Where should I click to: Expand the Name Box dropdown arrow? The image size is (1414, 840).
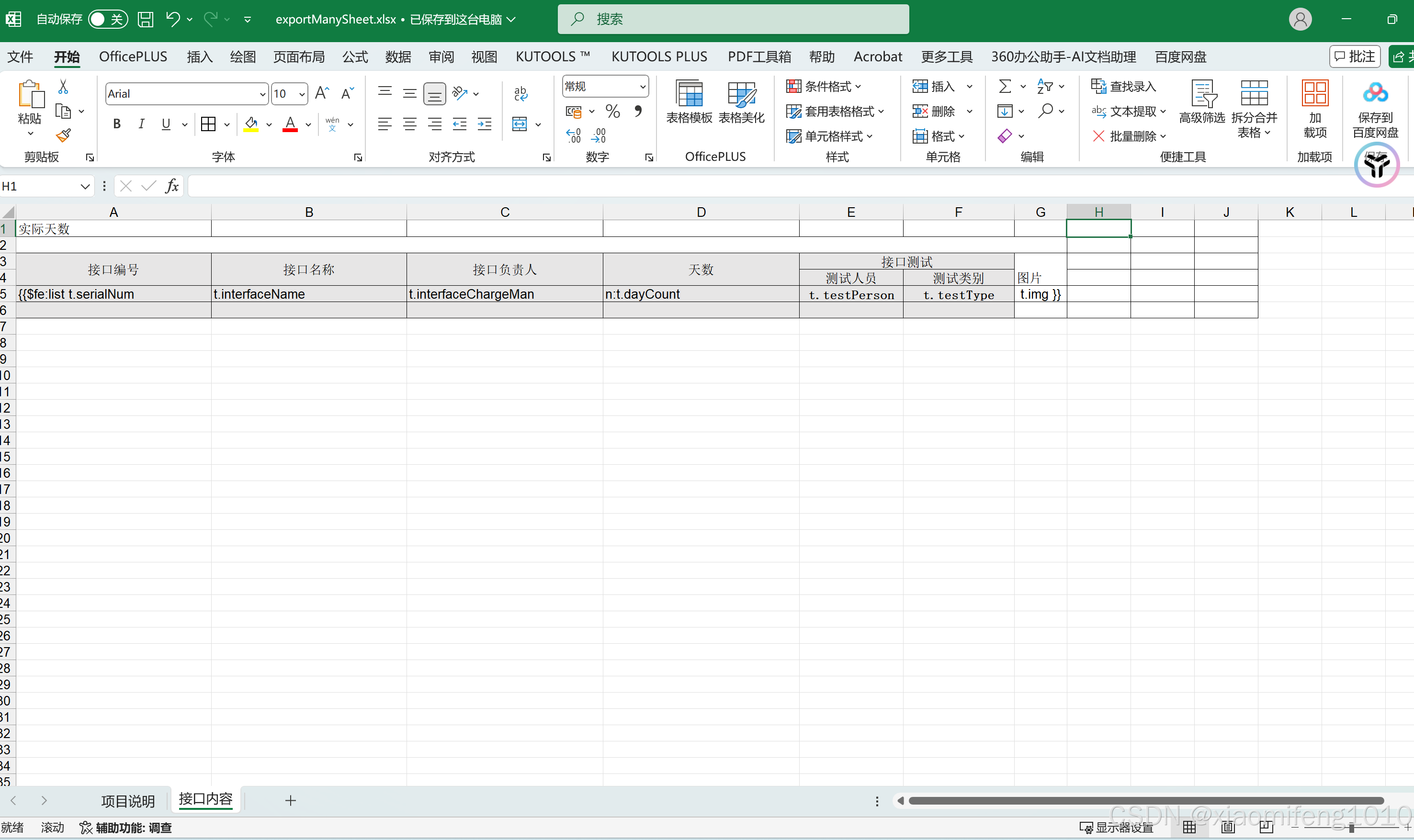pyautogui.click(x=85, y=186)
